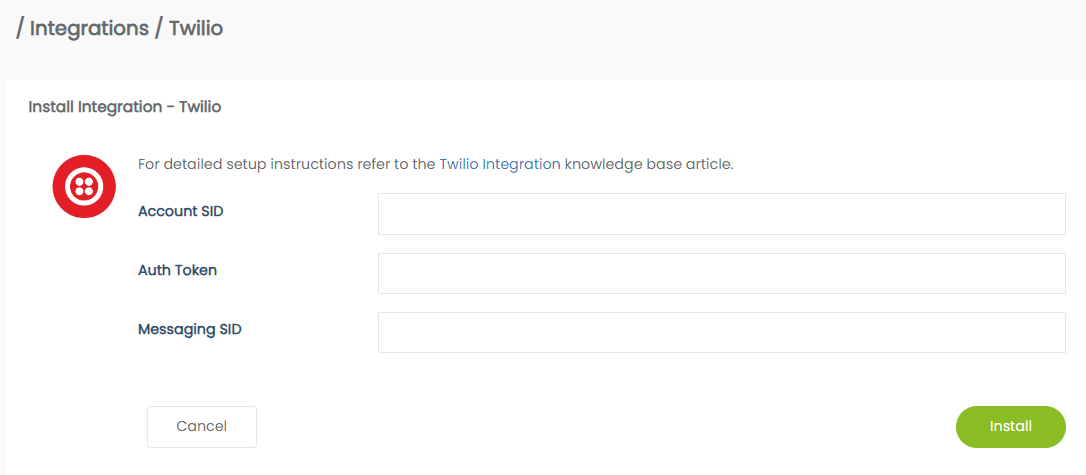Click the "knowledge base article" text

649,164
